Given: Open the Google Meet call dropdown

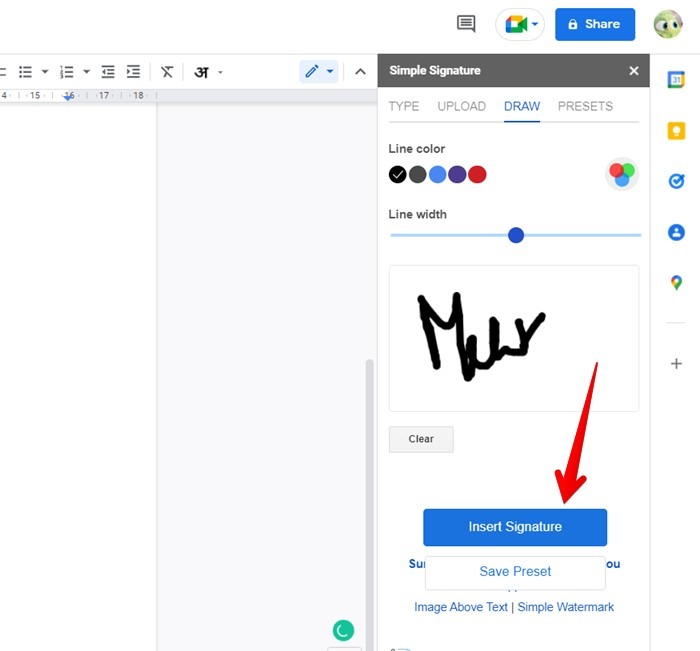Looking at the screenshot, I should [520, 24].
